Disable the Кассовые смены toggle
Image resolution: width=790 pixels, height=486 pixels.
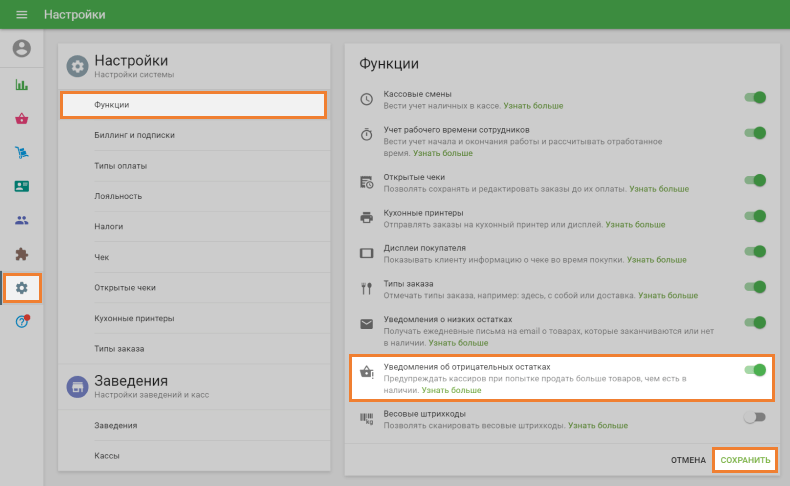click(x=755, y=98)
